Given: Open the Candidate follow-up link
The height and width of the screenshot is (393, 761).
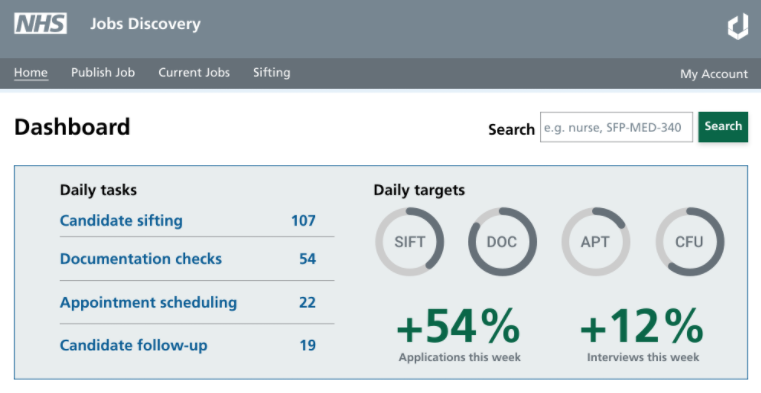Looking at the screenshot, I should [x=133, y=345].
